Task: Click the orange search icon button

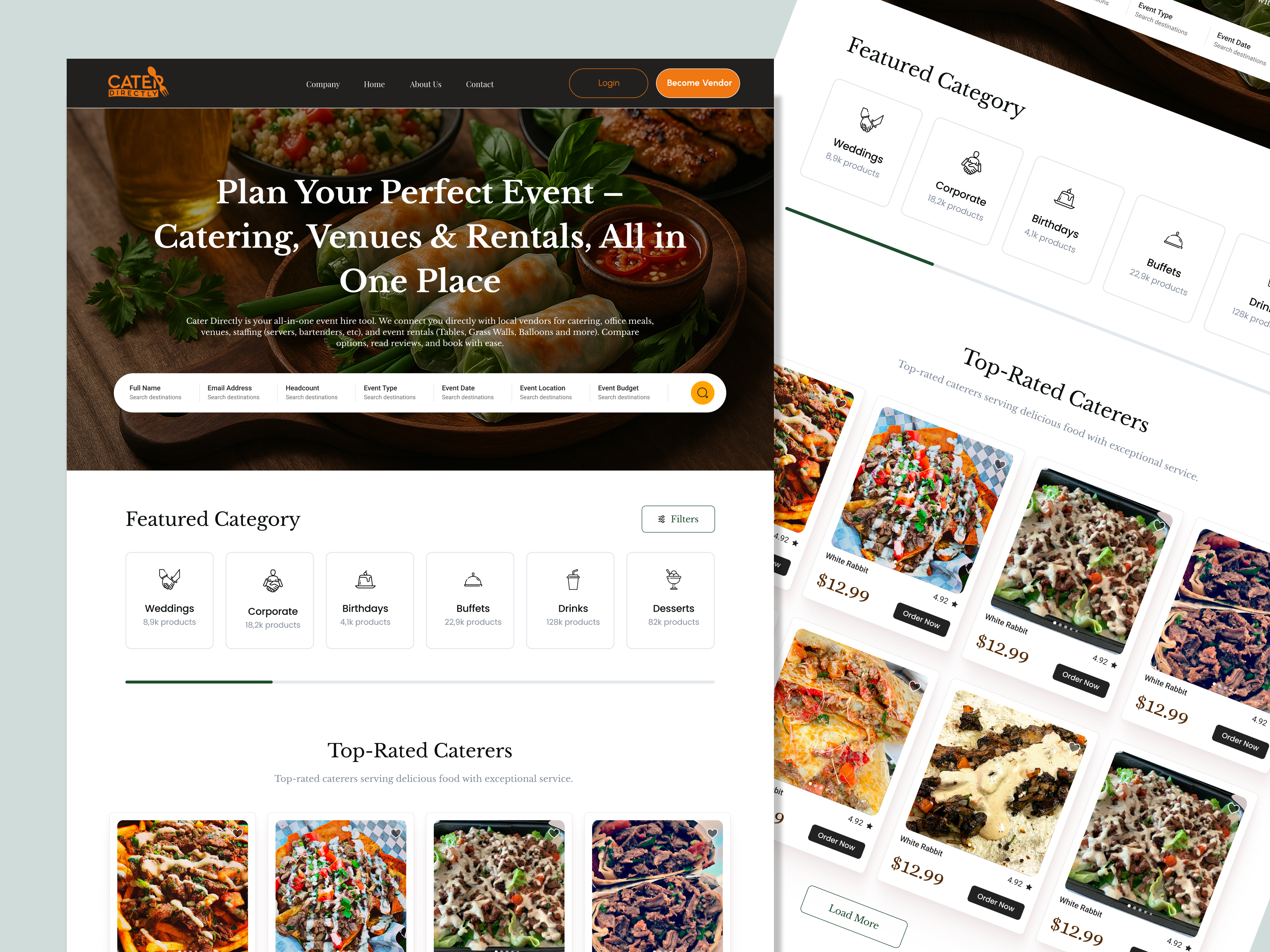Action: coord(702,393)
